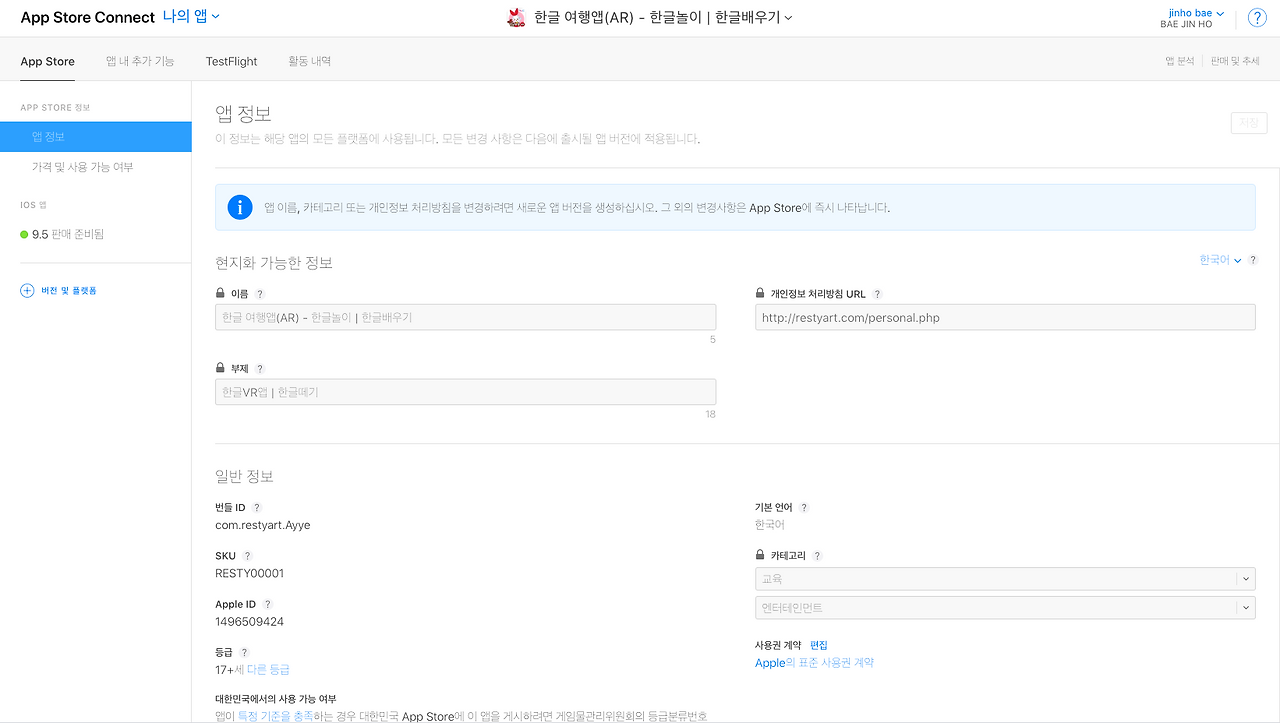Click the lock icon beside 개인정보 처리방침 URL
Screen dimensions: 1280x723
(x=760, y=294)
